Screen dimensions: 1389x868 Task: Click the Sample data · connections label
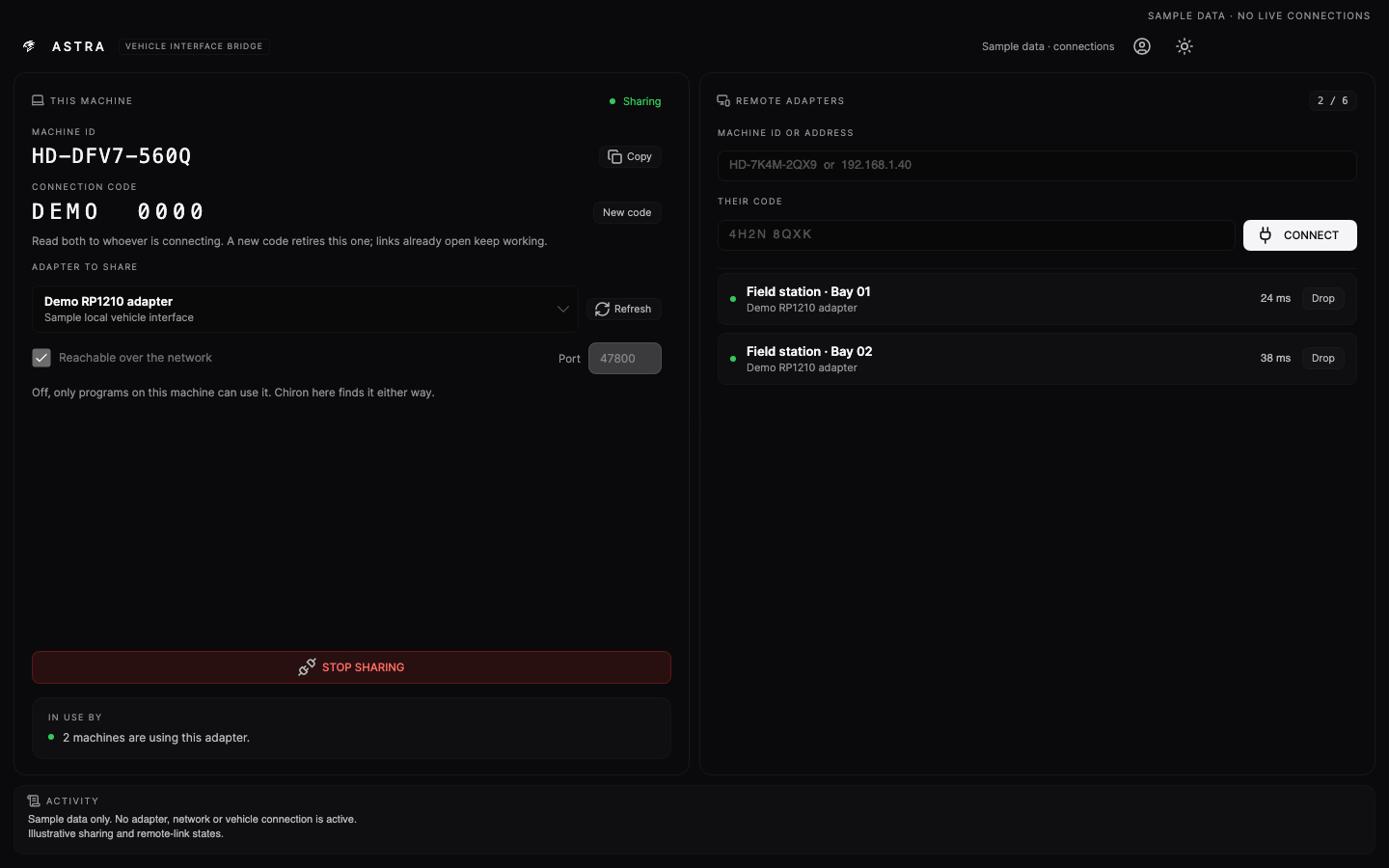point(1048,46)
